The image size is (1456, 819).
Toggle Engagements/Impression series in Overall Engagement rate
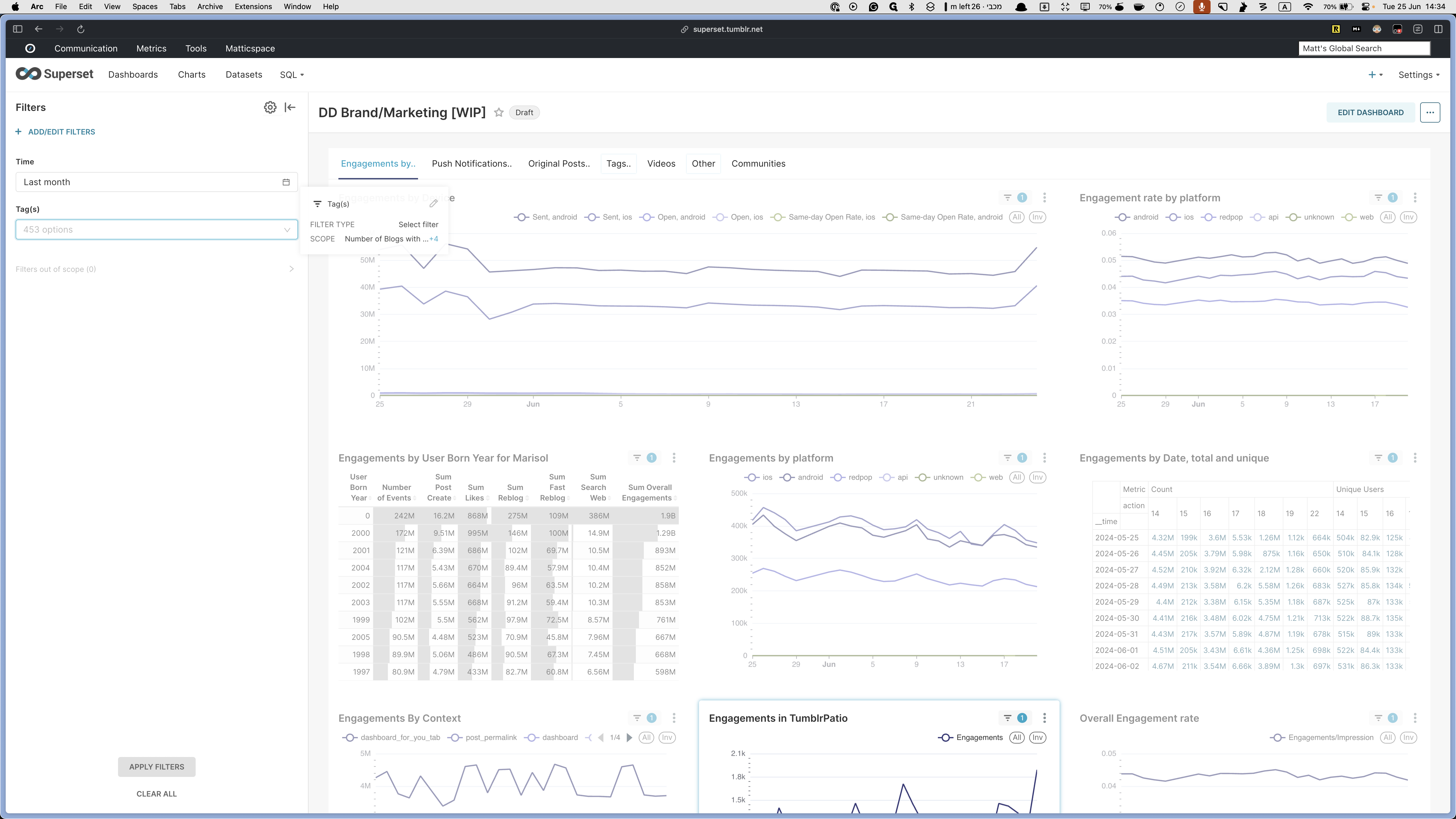pyautogui.click(x=1321, y=738)
